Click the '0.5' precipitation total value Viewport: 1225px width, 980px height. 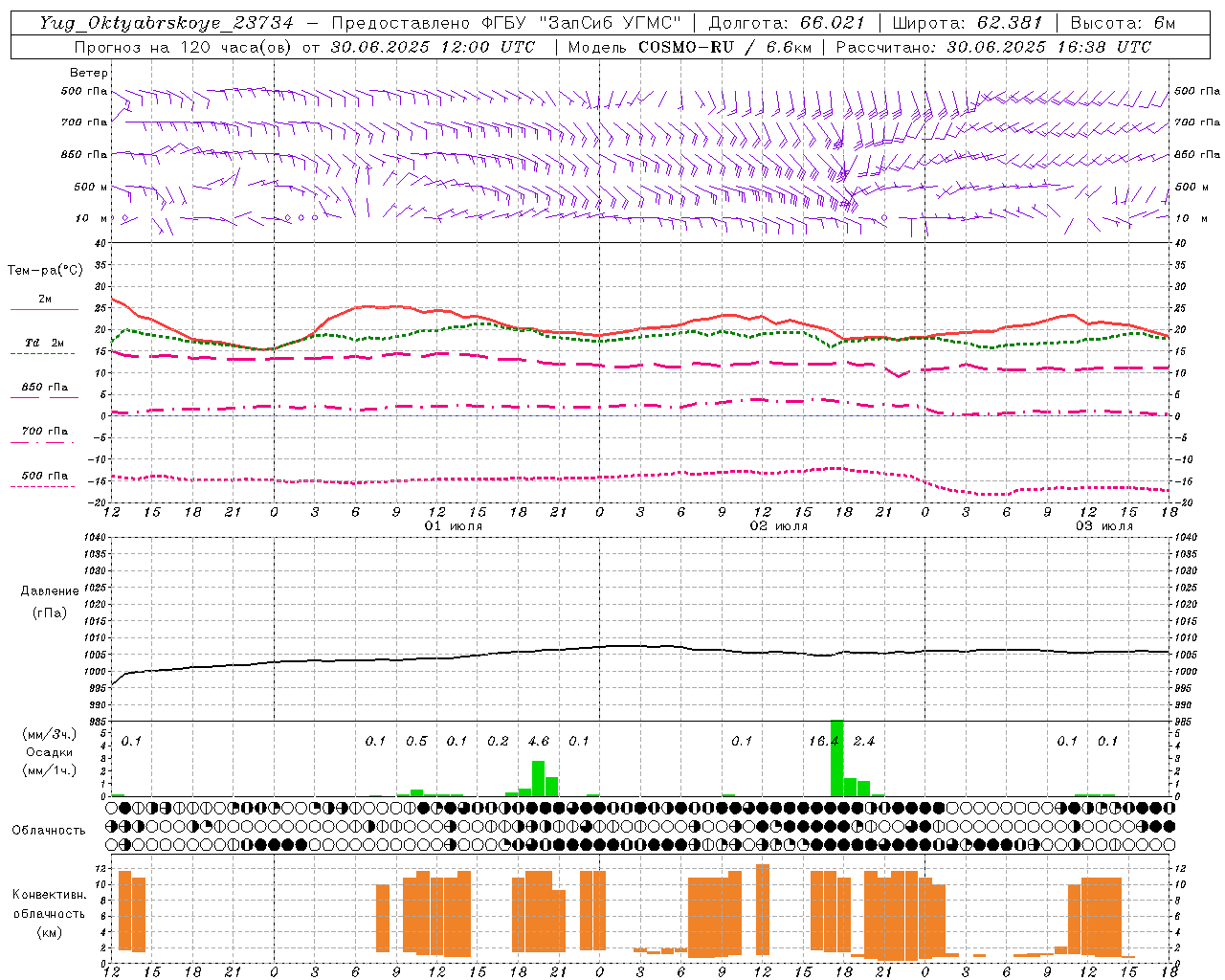416,741
